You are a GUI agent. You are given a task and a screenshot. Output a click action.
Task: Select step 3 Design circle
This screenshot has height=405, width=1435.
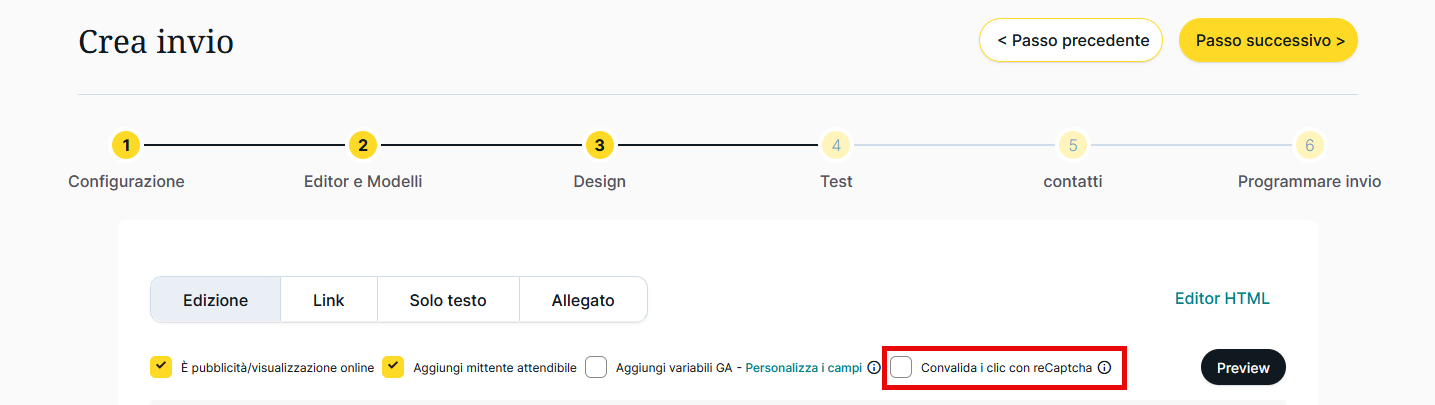click(x=599, y=146)
